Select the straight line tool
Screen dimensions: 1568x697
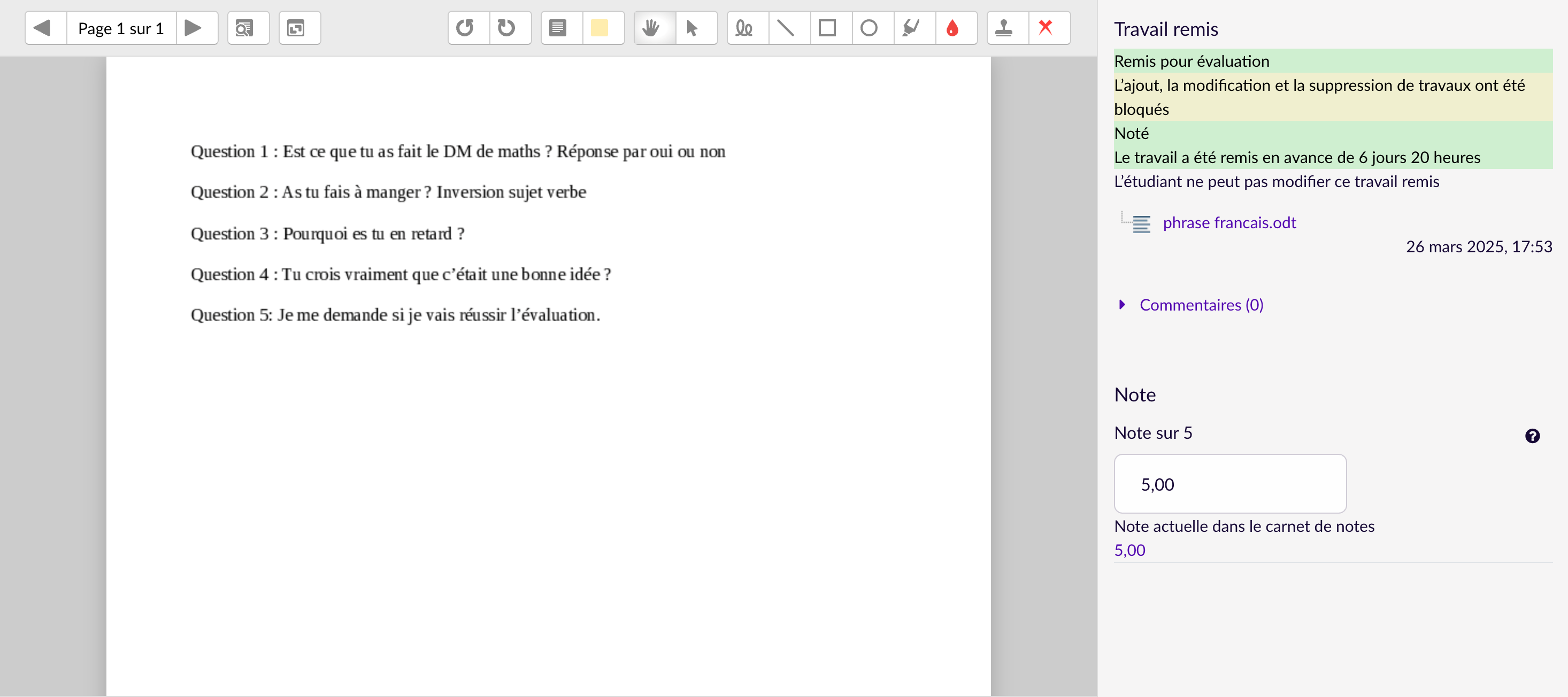click(x=786, y=28)
